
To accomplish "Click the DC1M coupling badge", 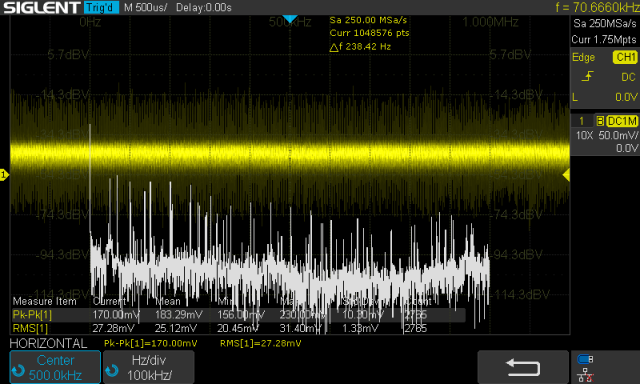I will (622, 121).
